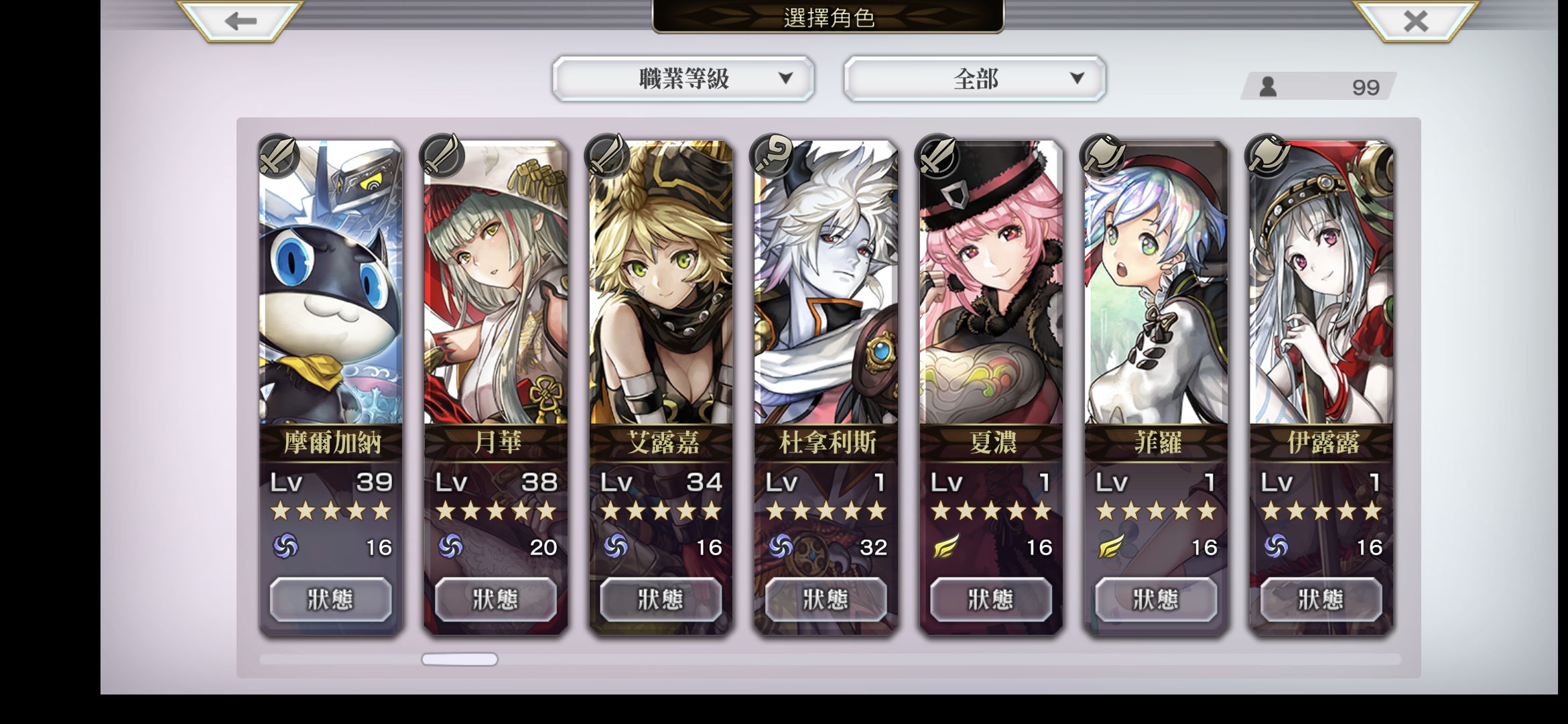Click the character count icon beside 99
The width and height of the screenshot is (1568, 724).
click(1268, 86)
